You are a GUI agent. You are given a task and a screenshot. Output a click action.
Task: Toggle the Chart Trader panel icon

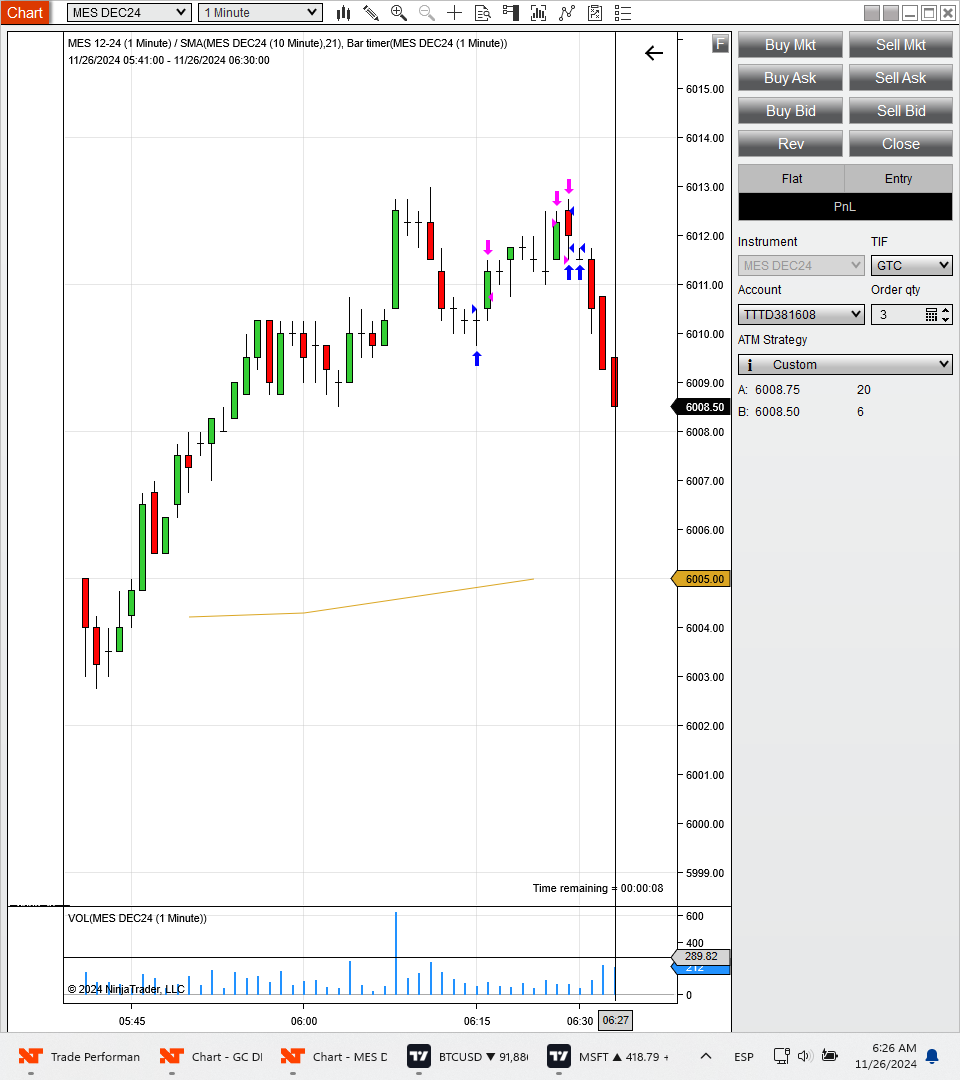click(511, 12)
